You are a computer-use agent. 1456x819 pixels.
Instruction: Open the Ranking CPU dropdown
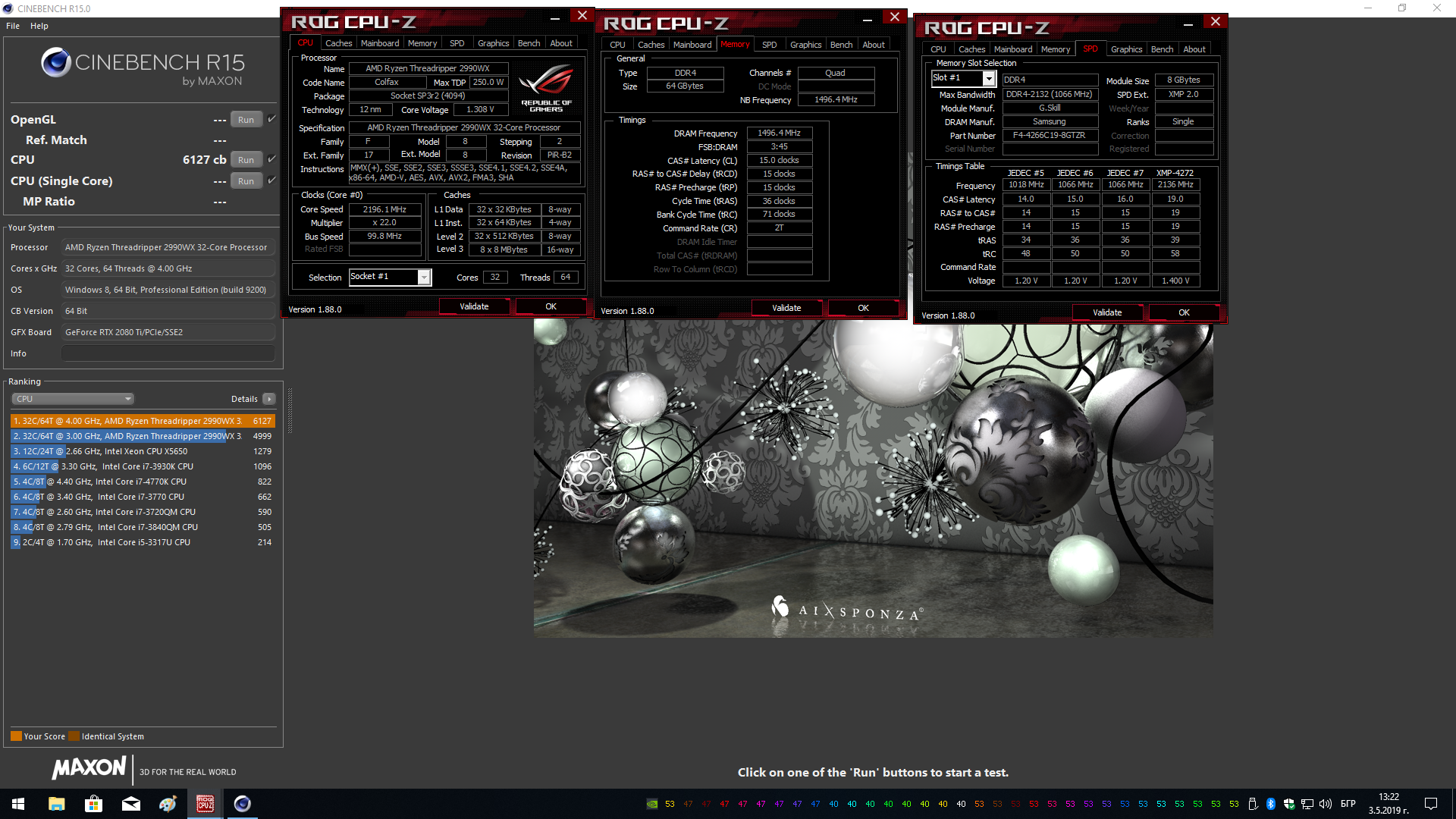click(73, 399)
